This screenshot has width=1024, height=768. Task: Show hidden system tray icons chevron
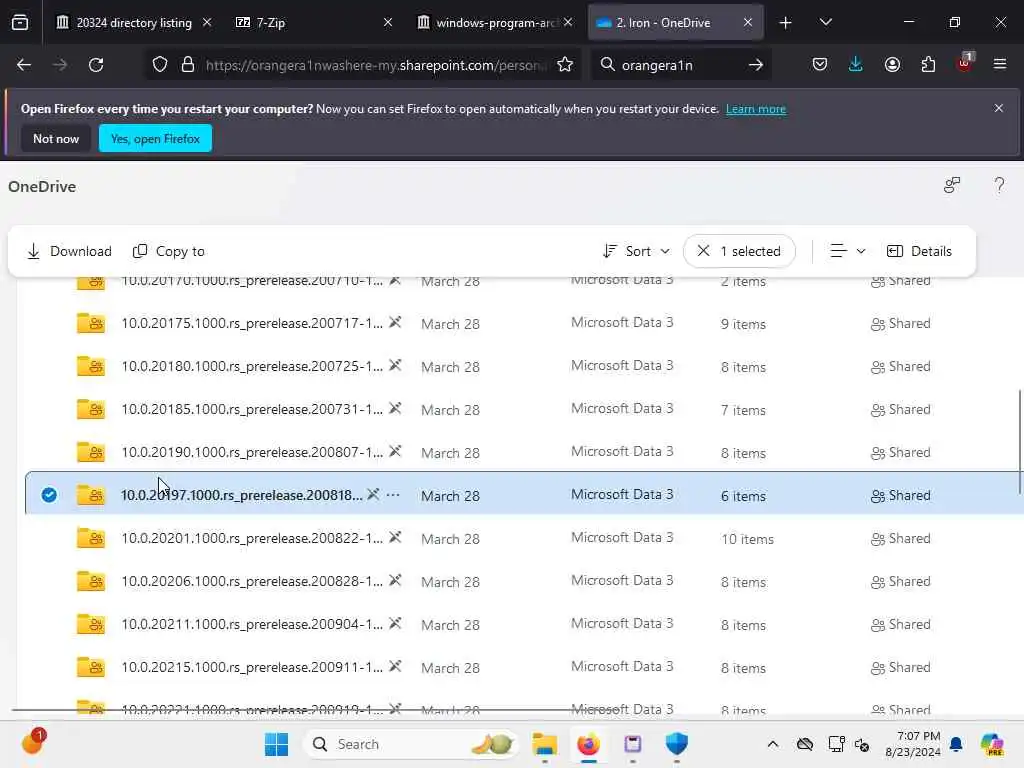pyautogui.click(x=773, y=744)
